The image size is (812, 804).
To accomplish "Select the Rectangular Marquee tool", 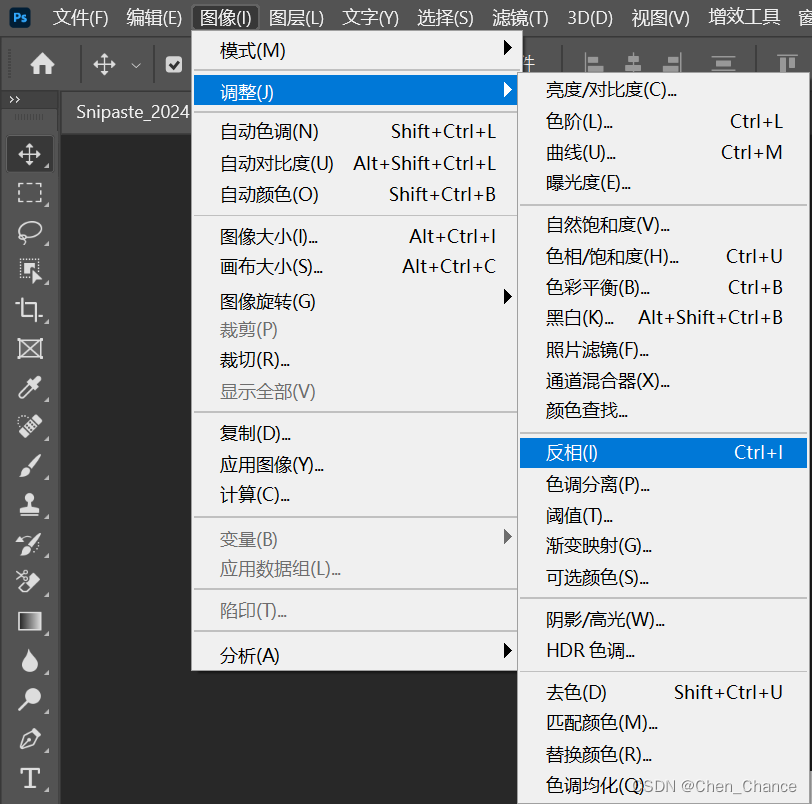I will pyautogui.click(x=30, y=193).
